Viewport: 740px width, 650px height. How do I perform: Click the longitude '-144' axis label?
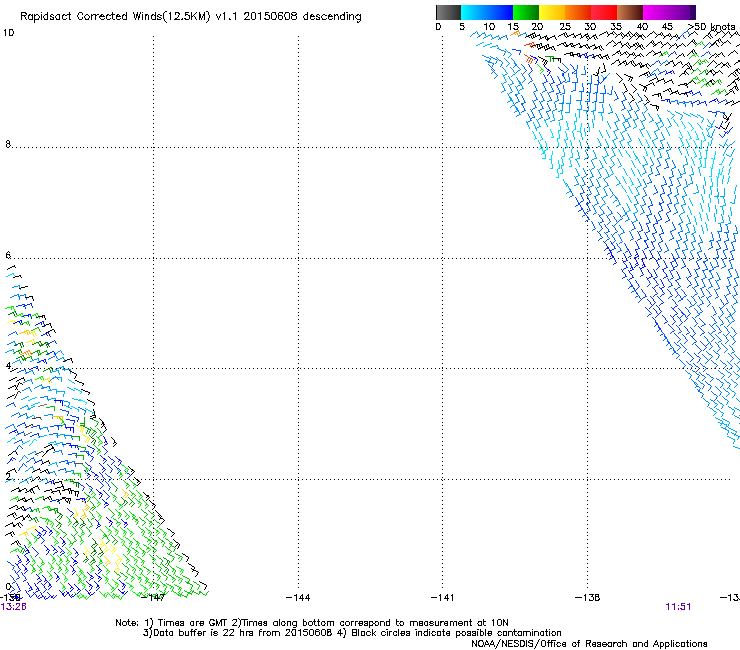[x=298, y=598]
